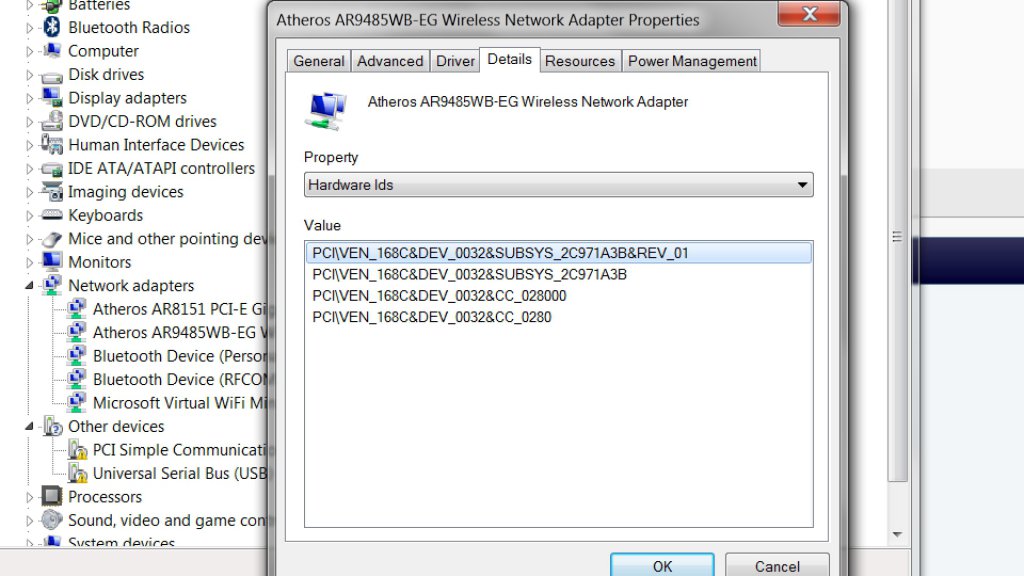Click the IDE ATA/ATAPI controllers icon
The width and height of the screenshot is (1024, 576).
pyautogui.click(x=52, y=168)
